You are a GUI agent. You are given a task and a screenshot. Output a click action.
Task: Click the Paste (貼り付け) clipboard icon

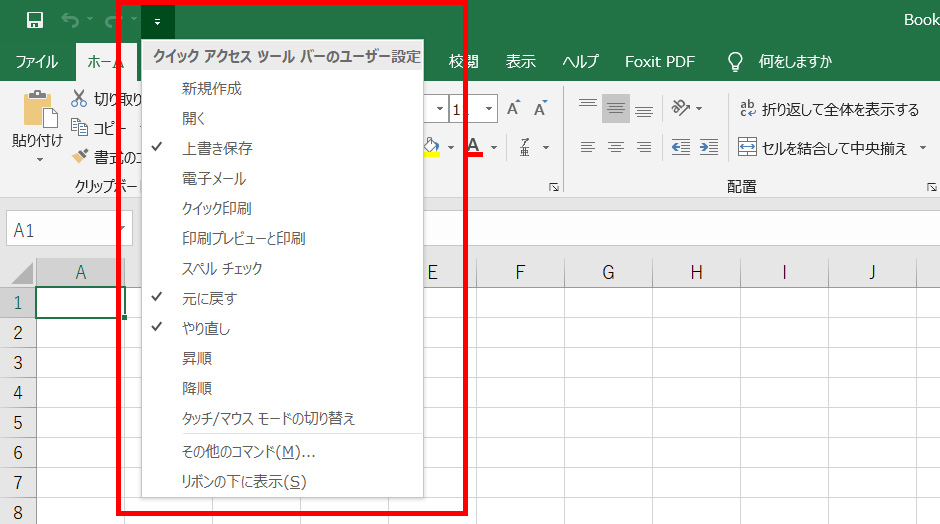point(40,110)
